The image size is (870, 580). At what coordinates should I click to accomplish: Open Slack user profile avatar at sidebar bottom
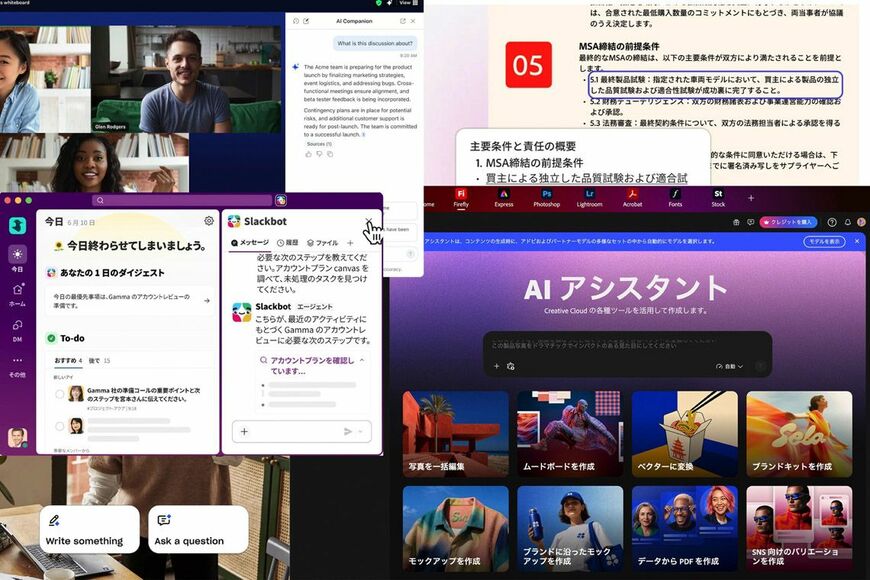point(17,437)
